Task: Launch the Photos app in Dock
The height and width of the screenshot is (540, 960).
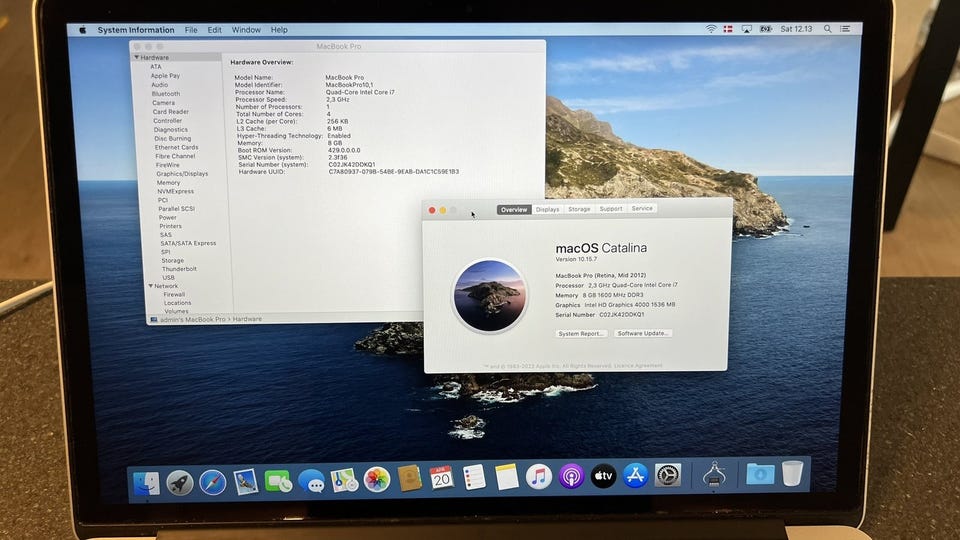Action: [377, 479]
